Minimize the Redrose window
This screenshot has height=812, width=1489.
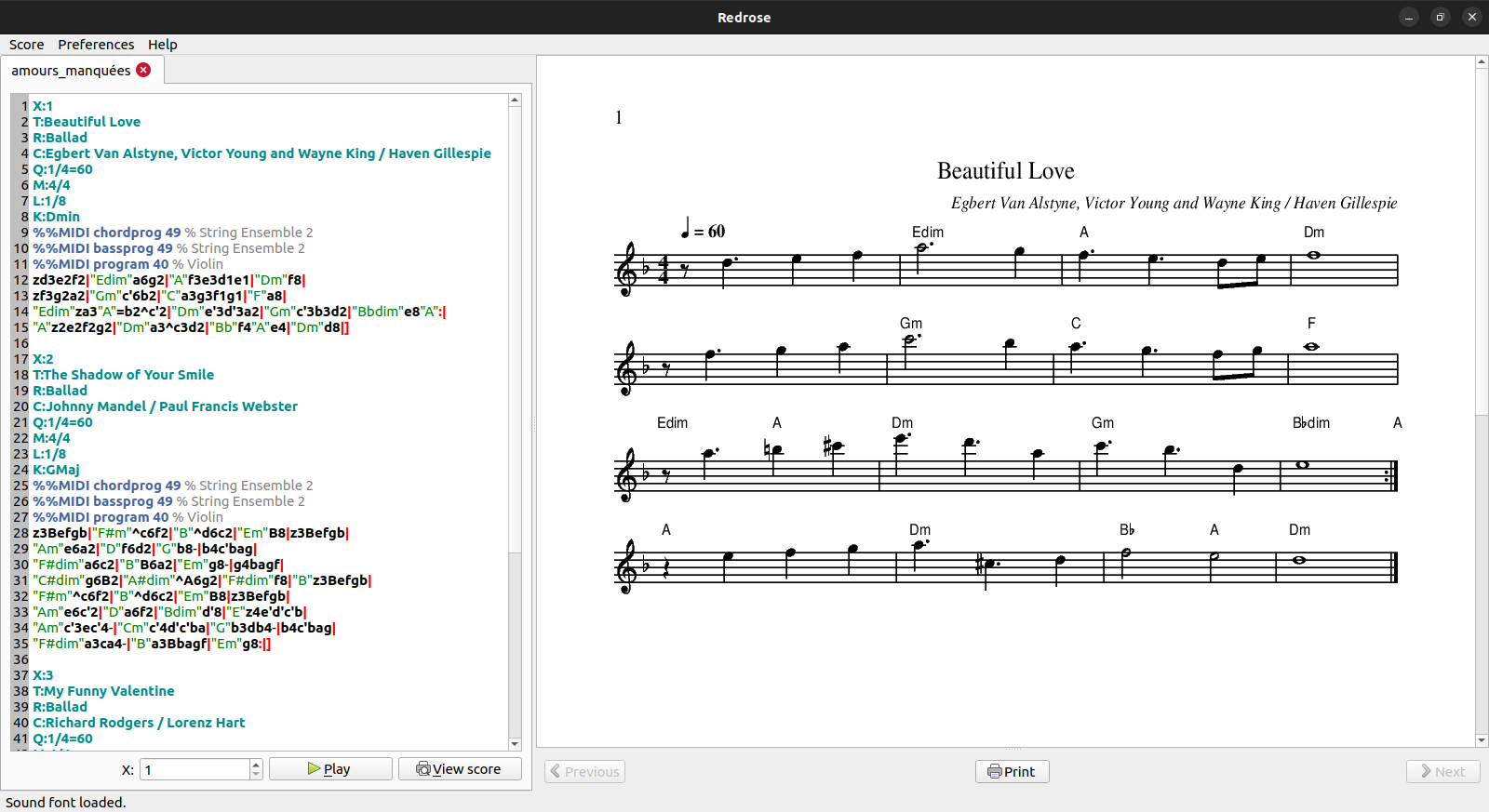point(1409,17)
